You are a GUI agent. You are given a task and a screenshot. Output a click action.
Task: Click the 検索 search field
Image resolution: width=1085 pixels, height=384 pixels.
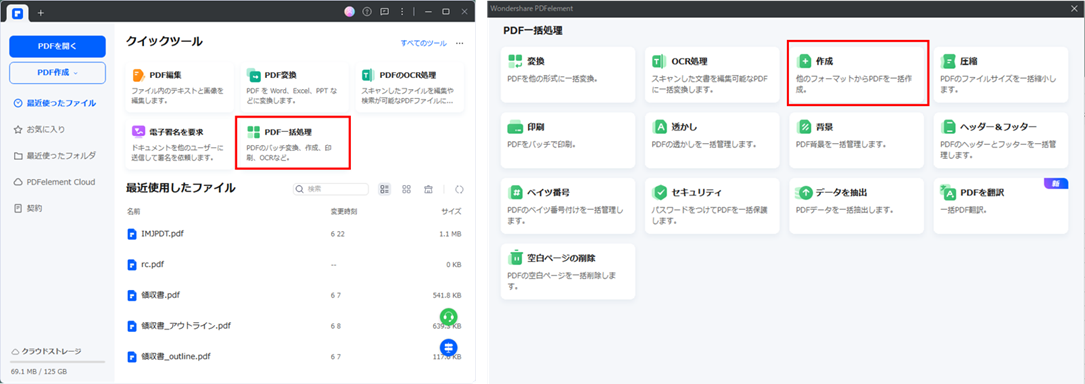pos(331,189)
